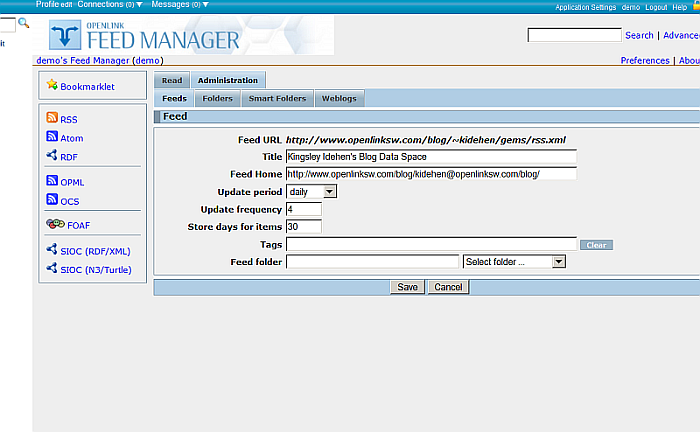Open the OCS export icon
This screenshot has height=432, width=700.
pos(52,200)
